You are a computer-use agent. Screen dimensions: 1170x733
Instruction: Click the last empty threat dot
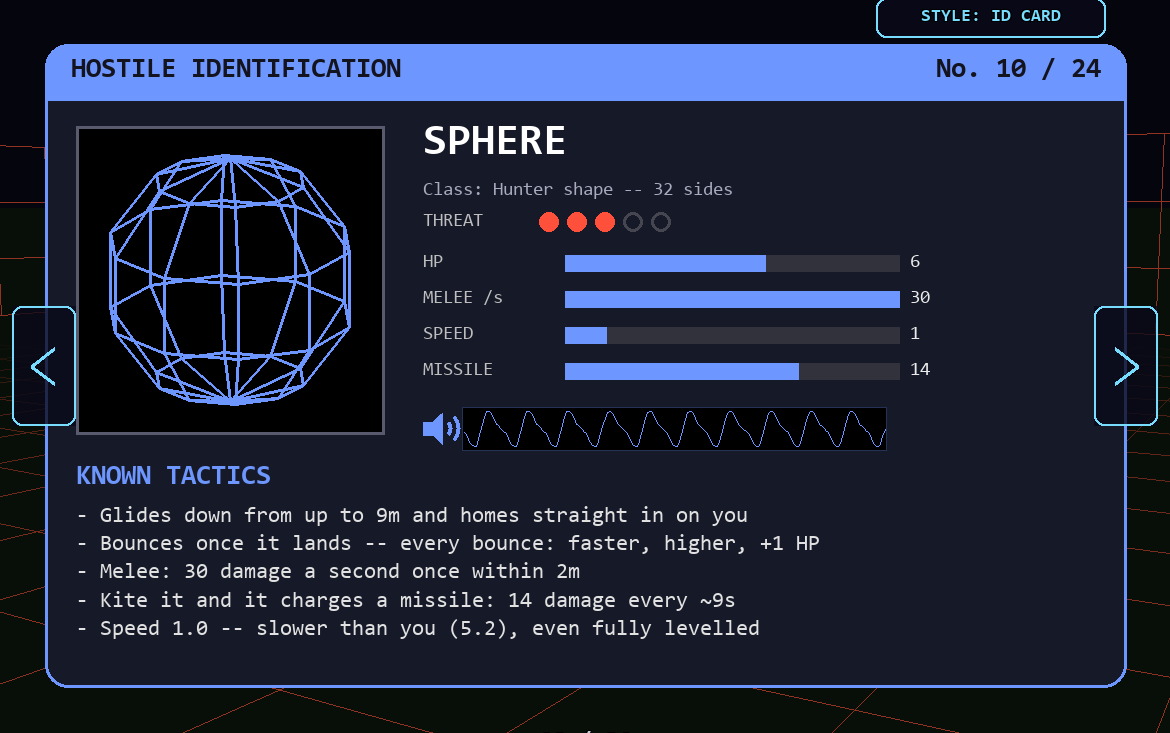660,222
